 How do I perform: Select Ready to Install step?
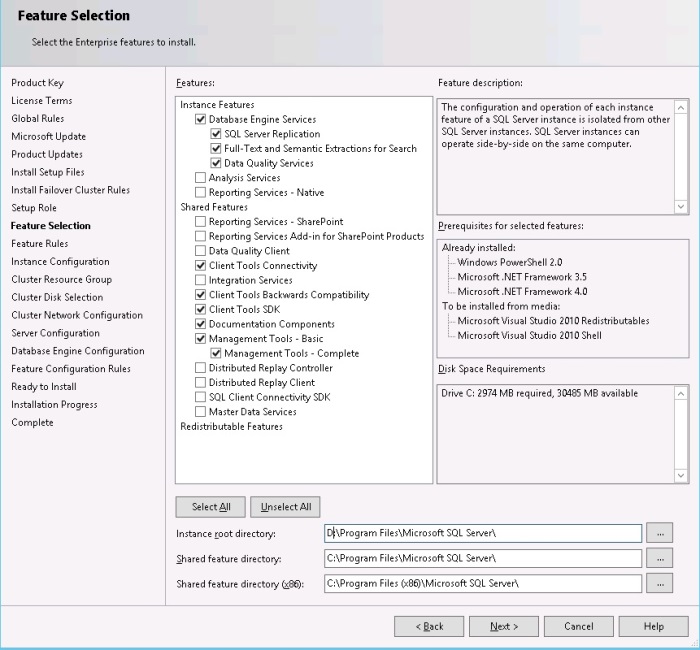(x=44, y=387)
